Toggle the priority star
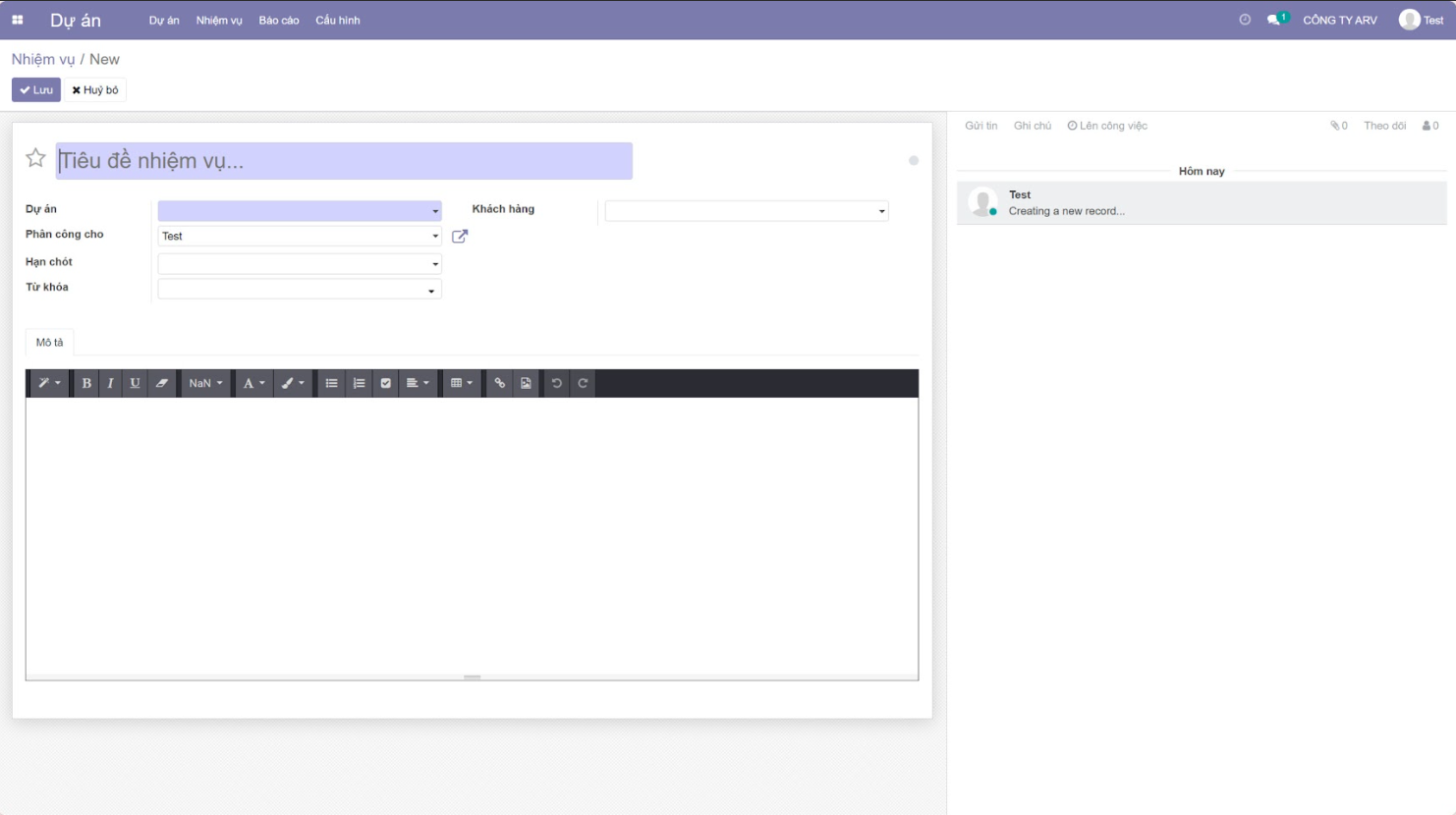 pyautogui.click(x=35, y=158)
